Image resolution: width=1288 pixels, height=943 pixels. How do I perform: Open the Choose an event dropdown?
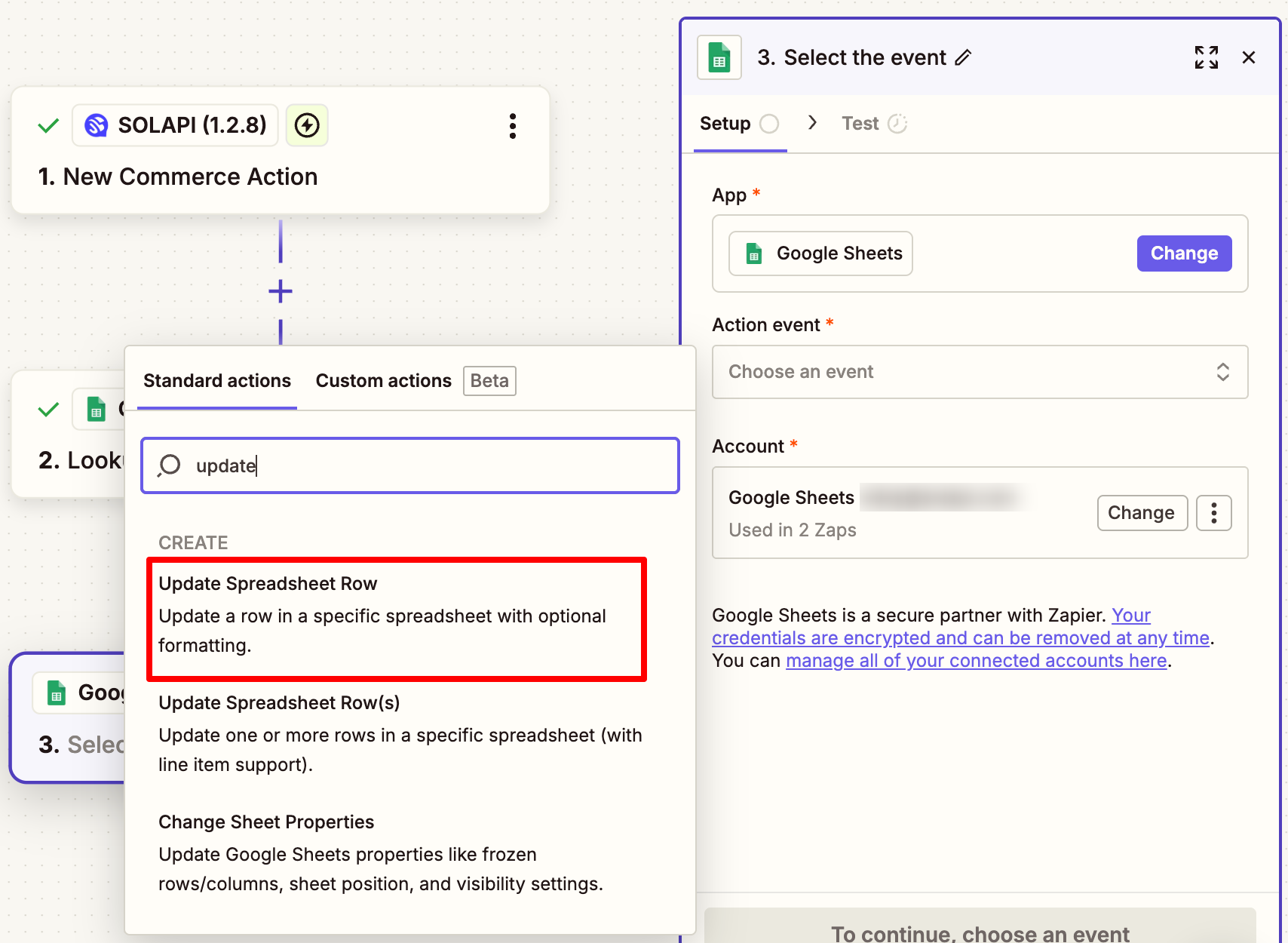pos(980,372)
